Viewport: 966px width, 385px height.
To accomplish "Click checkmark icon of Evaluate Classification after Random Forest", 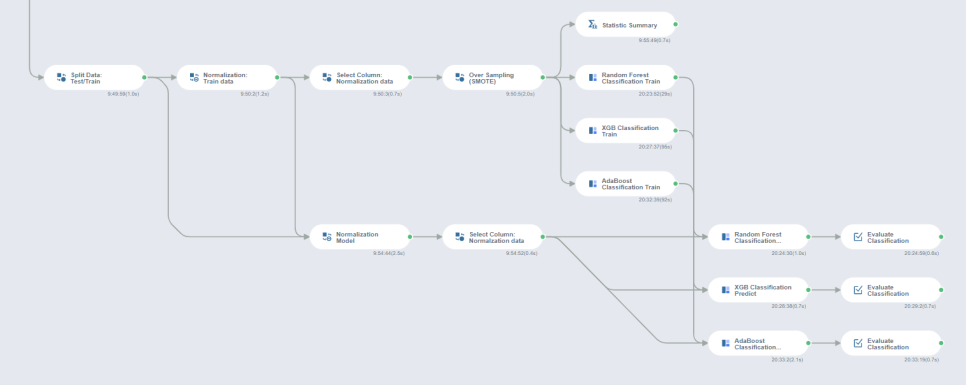I will pyautogui.click(x=858, y=237).
